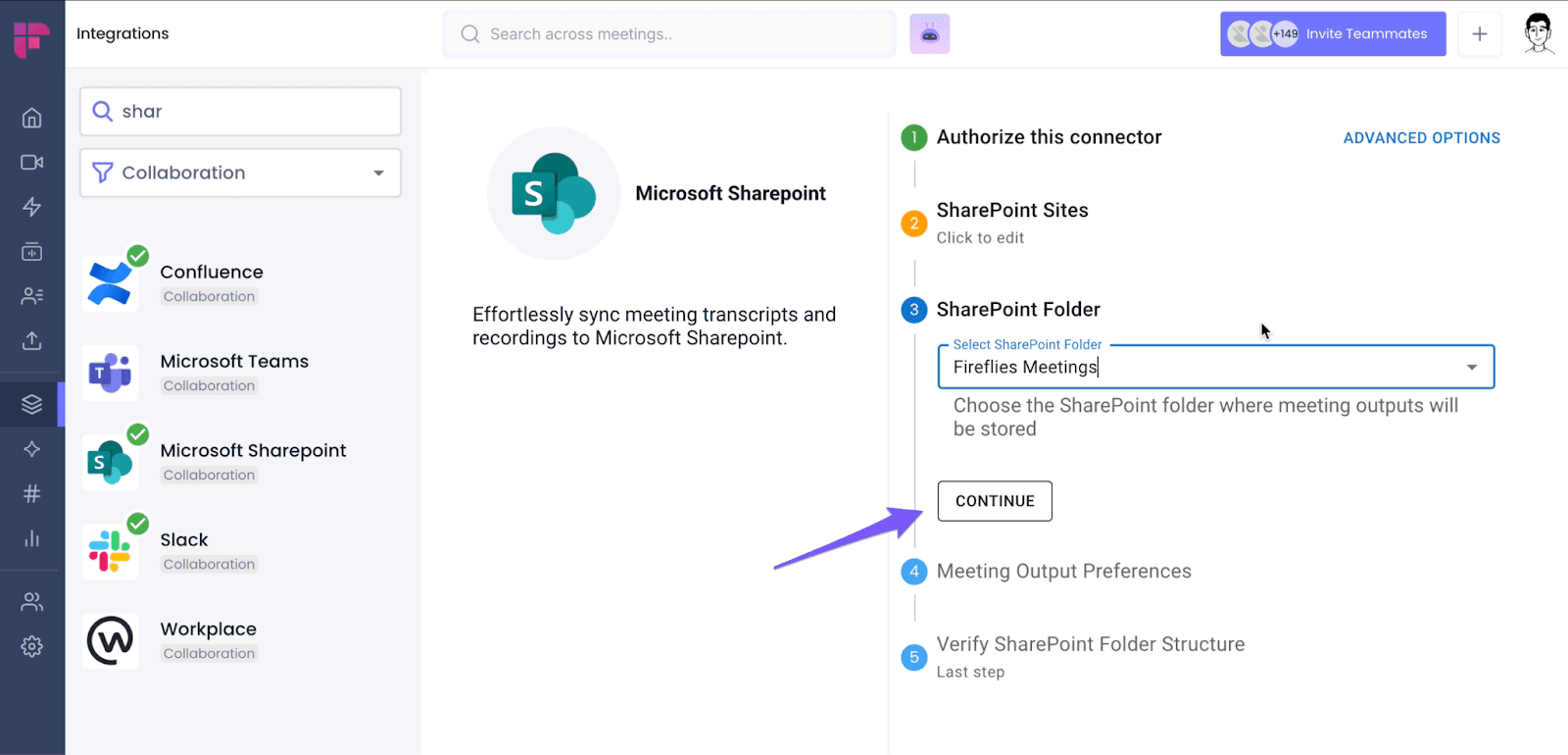Open the Fireflies logo home
Image resolution: width=1568 pixels, height=755 pixels.
[31, 39]
